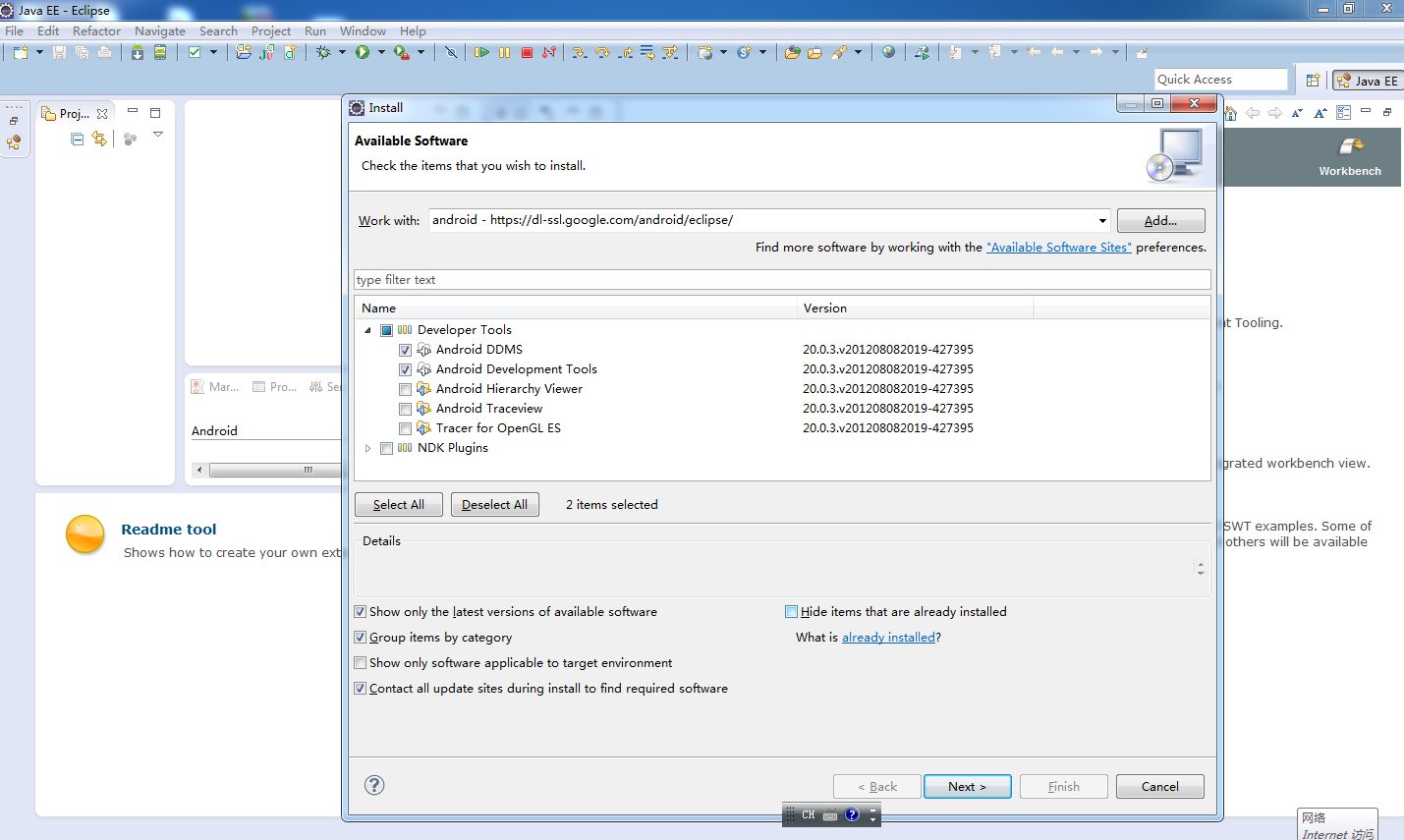The width and height of the screenshot is (1404, 840).
Task: Click the Cancel button
Action: (x=1160, y=786)
